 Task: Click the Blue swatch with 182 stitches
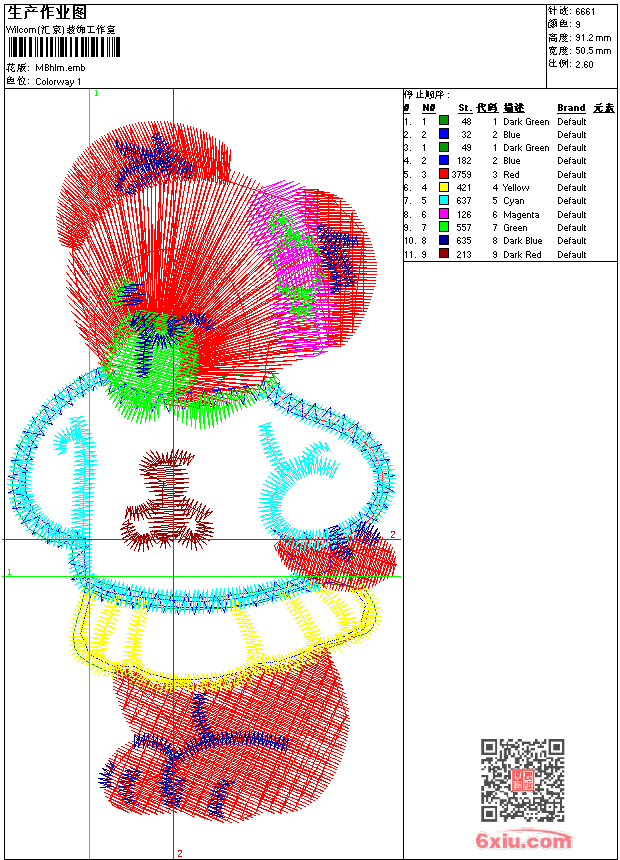tap(444, 160)
